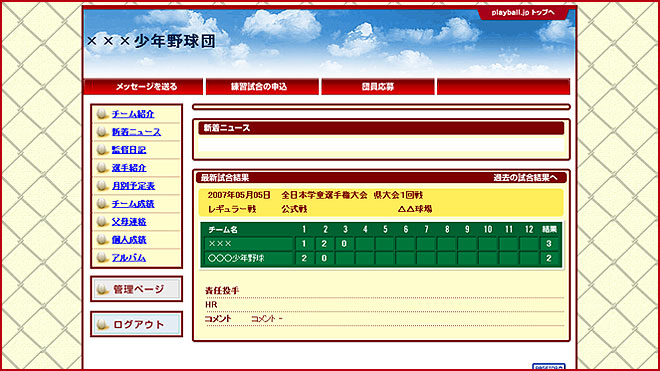Click ×××少年野球団 site title
The height and width of the screenshot is (371, 660).
pos(151,41)
